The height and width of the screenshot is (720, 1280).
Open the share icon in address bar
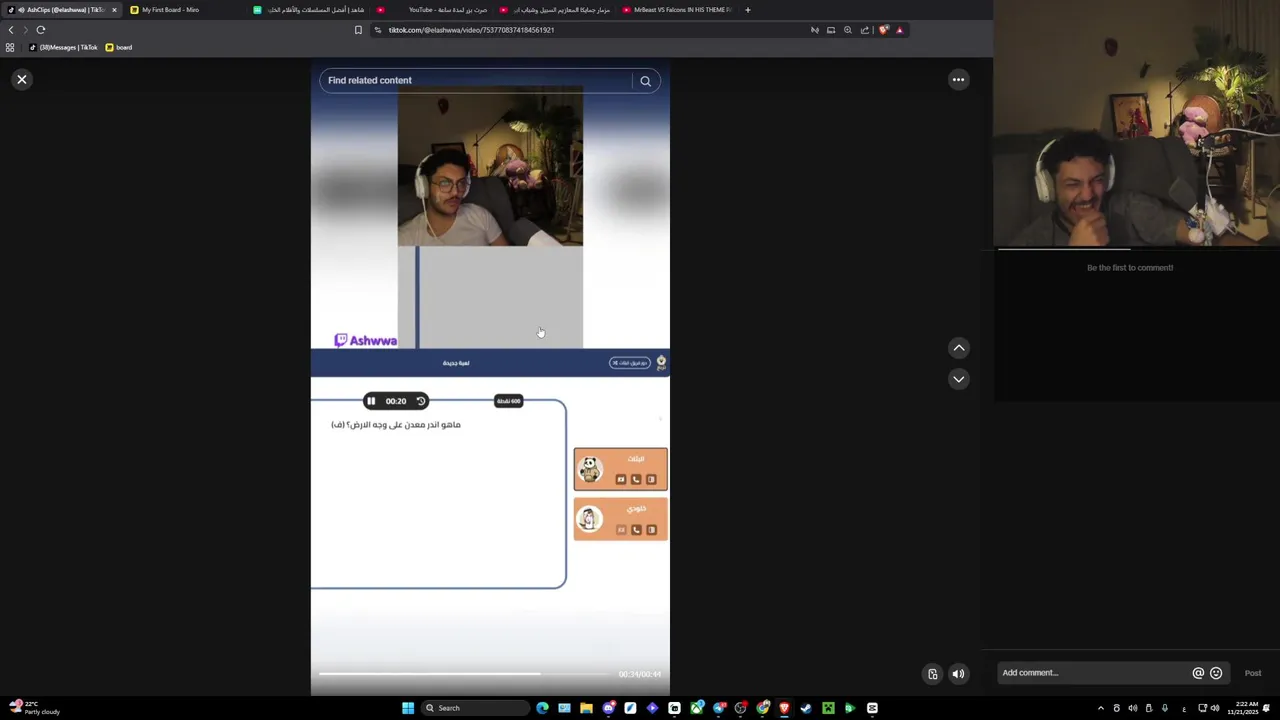point(865,30)
